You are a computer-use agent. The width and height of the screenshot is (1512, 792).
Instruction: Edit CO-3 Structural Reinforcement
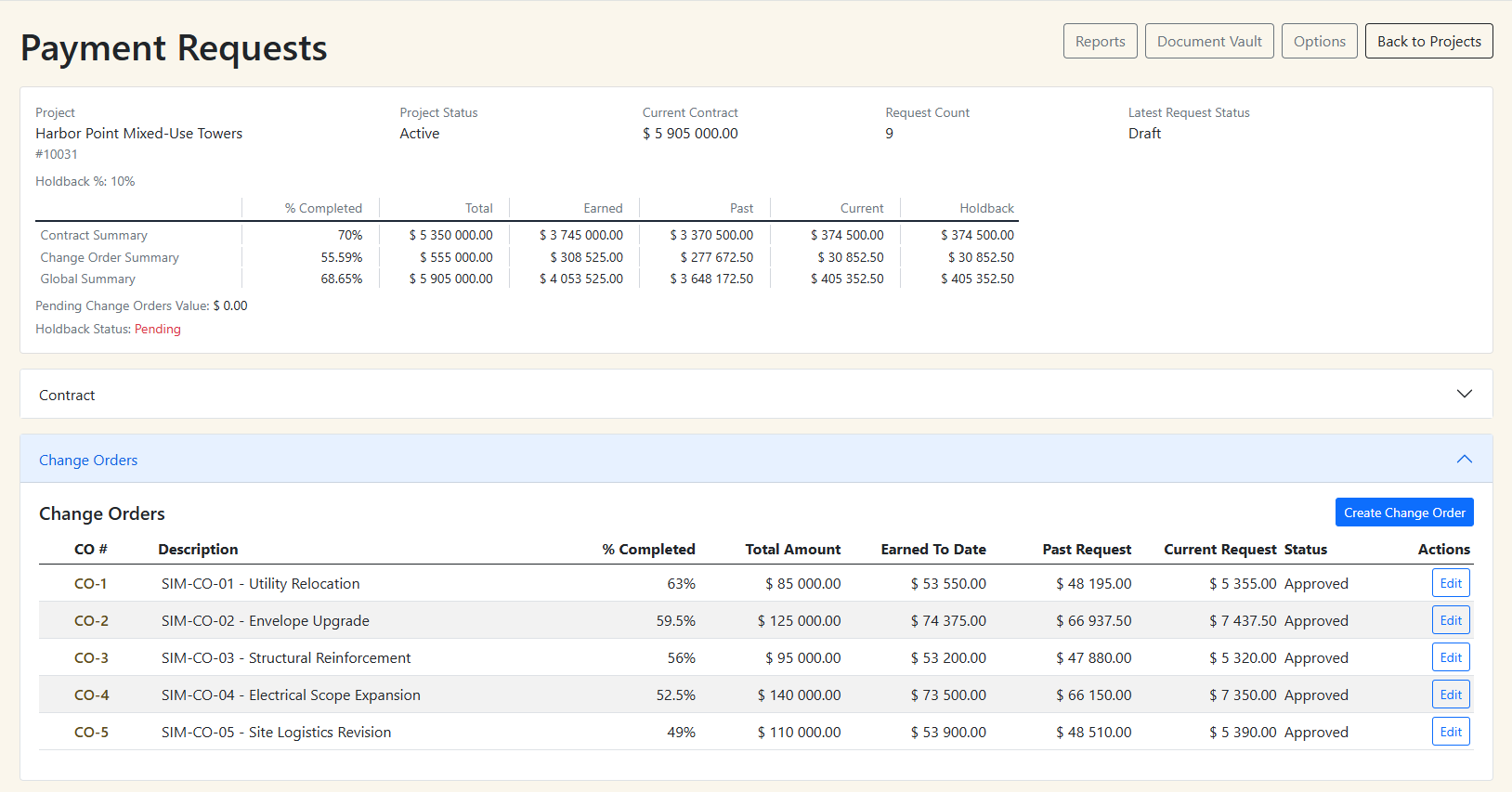click(x=1450, y=657)
